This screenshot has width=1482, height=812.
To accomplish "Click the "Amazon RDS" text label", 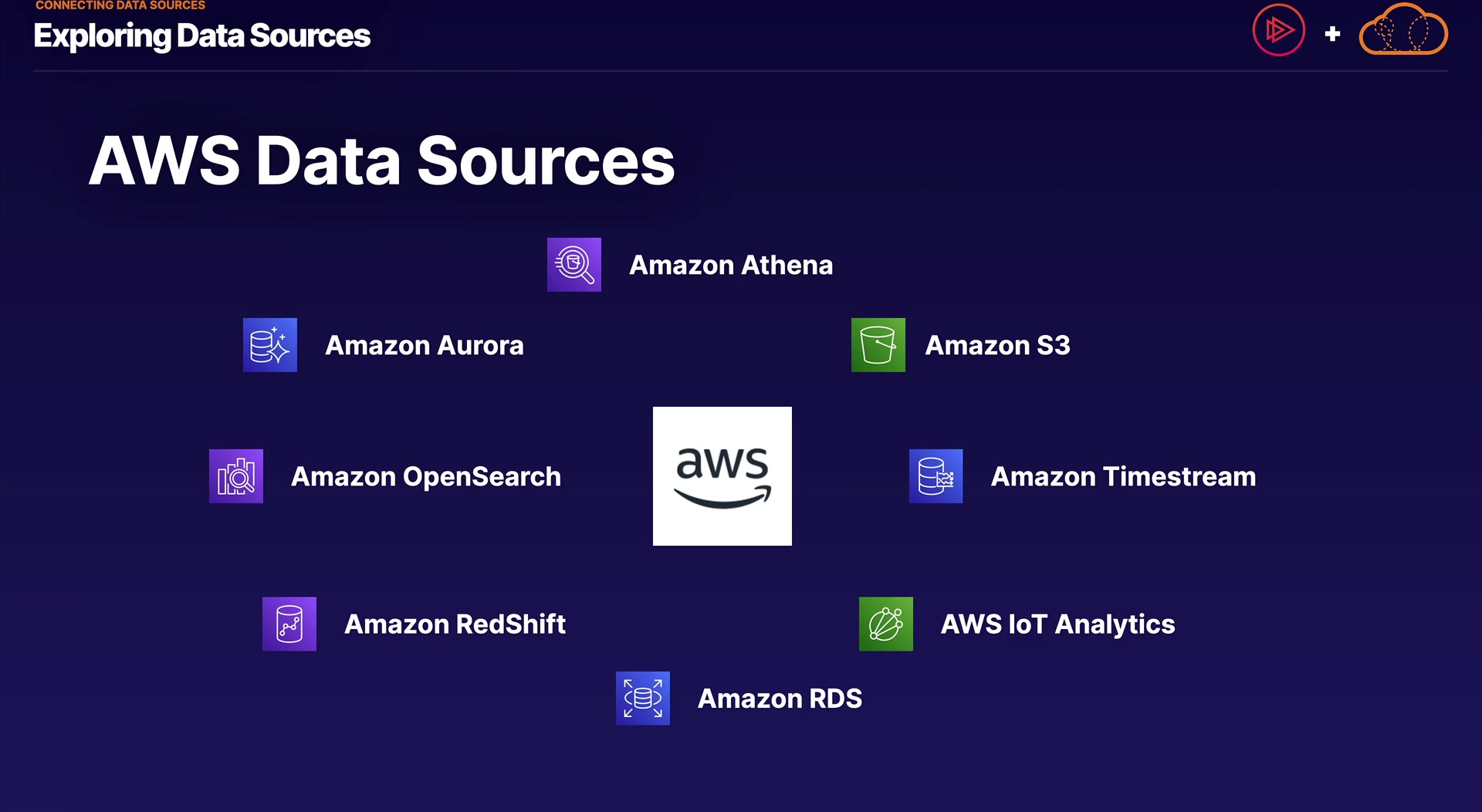I will 780,699.
